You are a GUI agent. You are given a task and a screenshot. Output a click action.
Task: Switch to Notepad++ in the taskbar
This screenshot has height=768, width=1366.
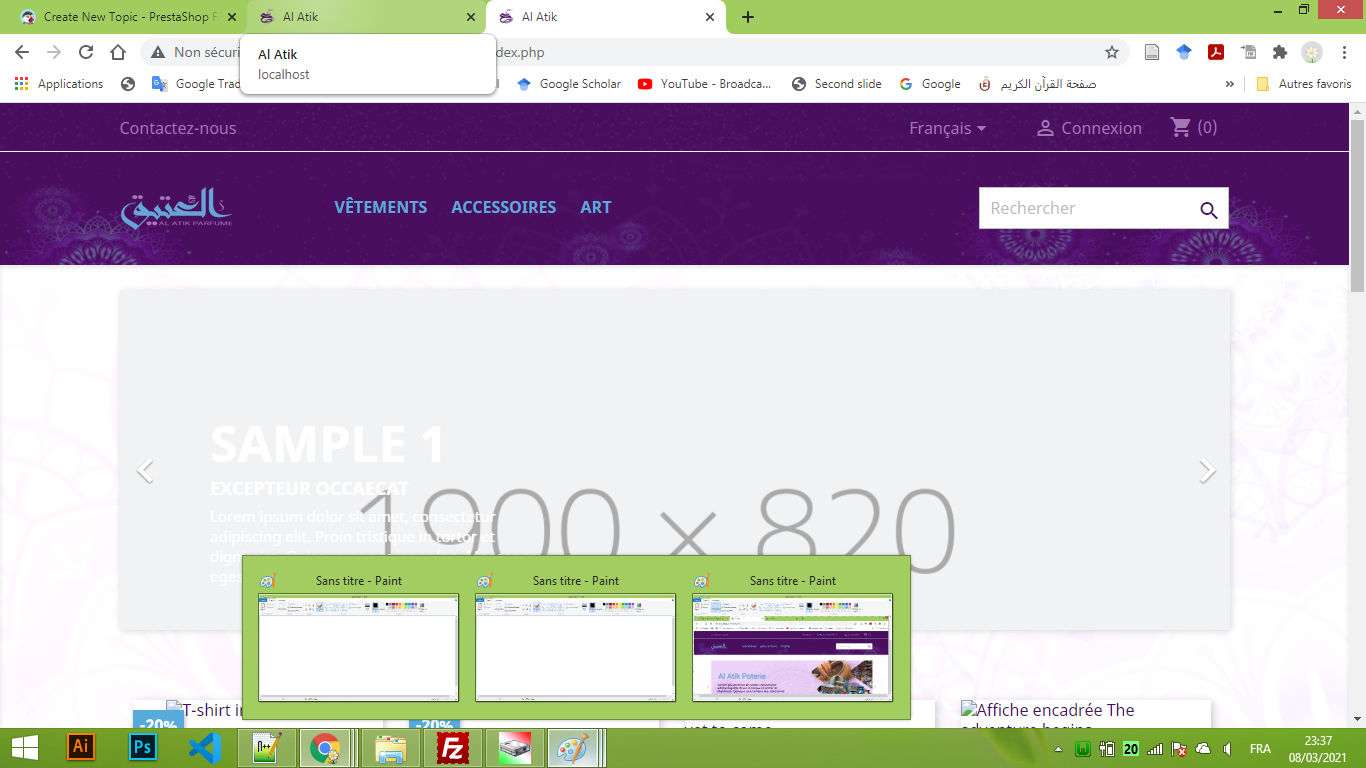click(x=267, y=748)
